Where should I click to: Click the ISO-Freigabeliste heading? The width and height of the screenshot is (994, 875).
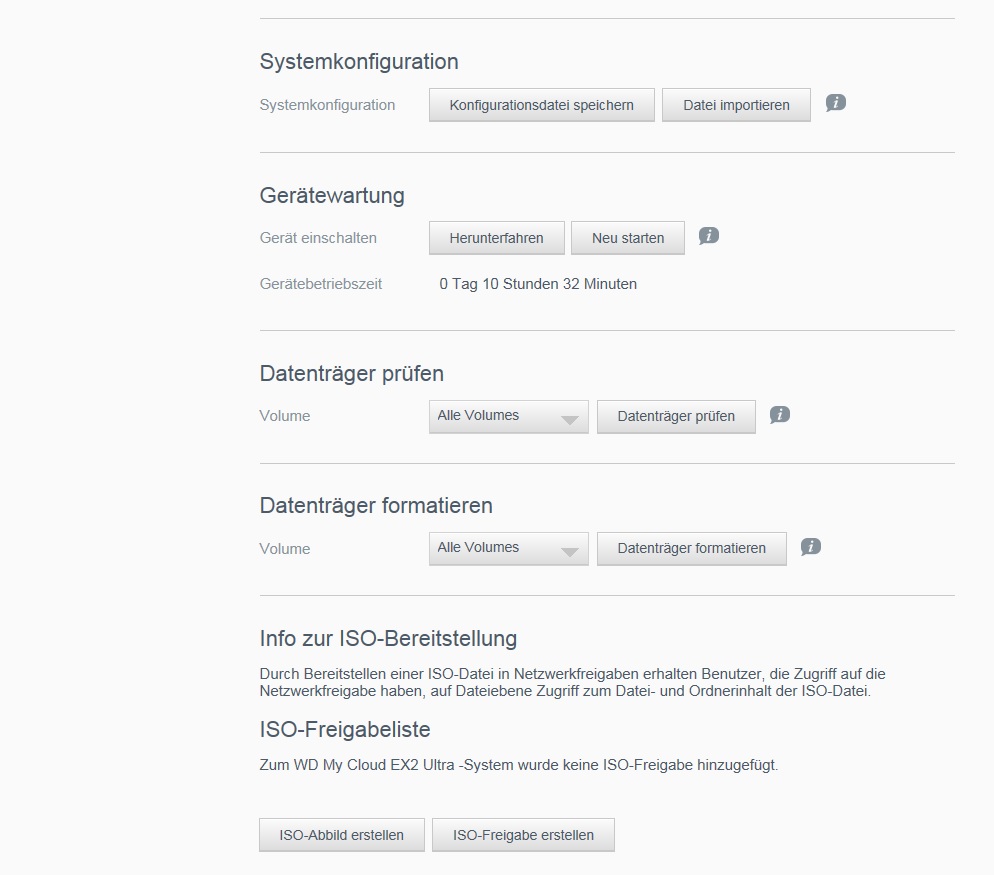coord(345,729)
